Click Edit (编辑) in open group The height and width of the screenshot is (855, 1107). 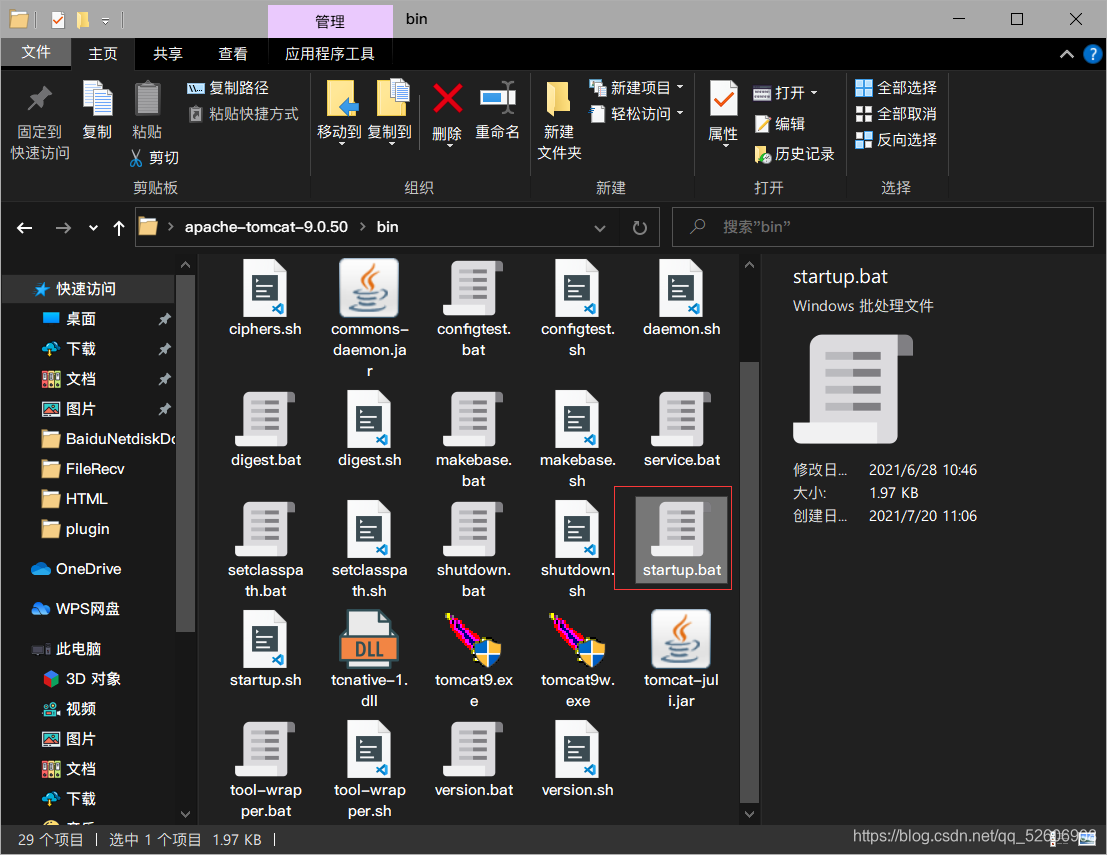click(780, 124)
